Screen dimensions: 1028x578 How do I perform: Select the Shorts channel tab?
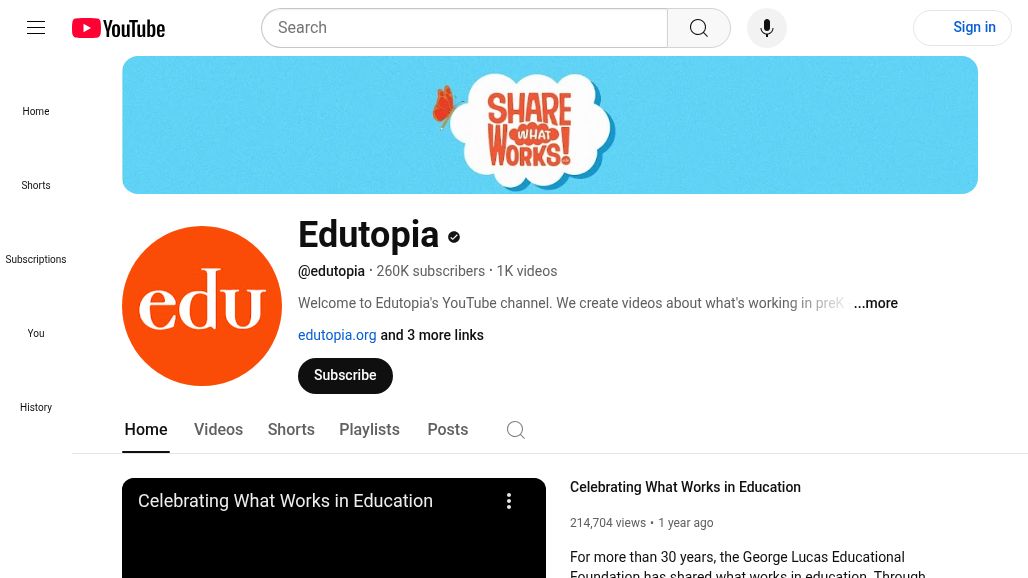(291, 429)
